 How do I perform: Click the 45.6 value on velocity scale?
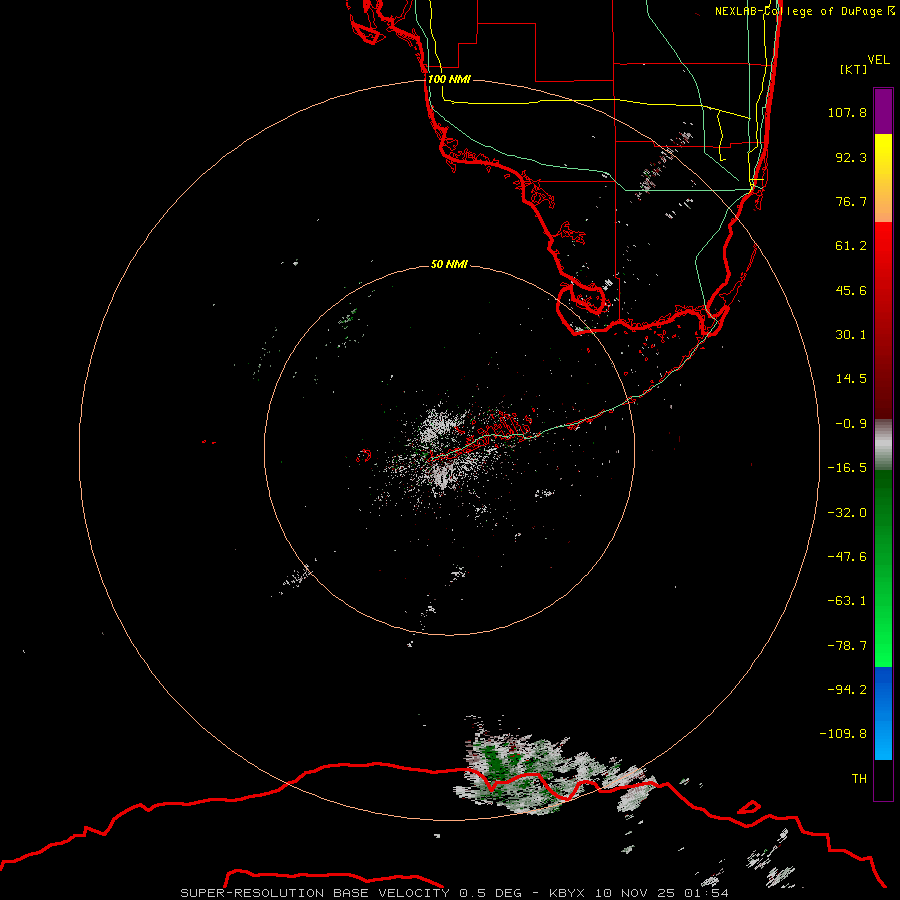coord(851,290)
